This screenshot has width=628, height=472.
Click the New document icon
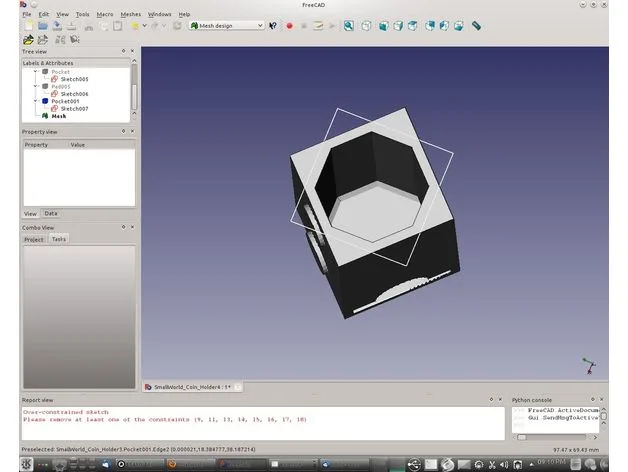click(x=29, y=26)
